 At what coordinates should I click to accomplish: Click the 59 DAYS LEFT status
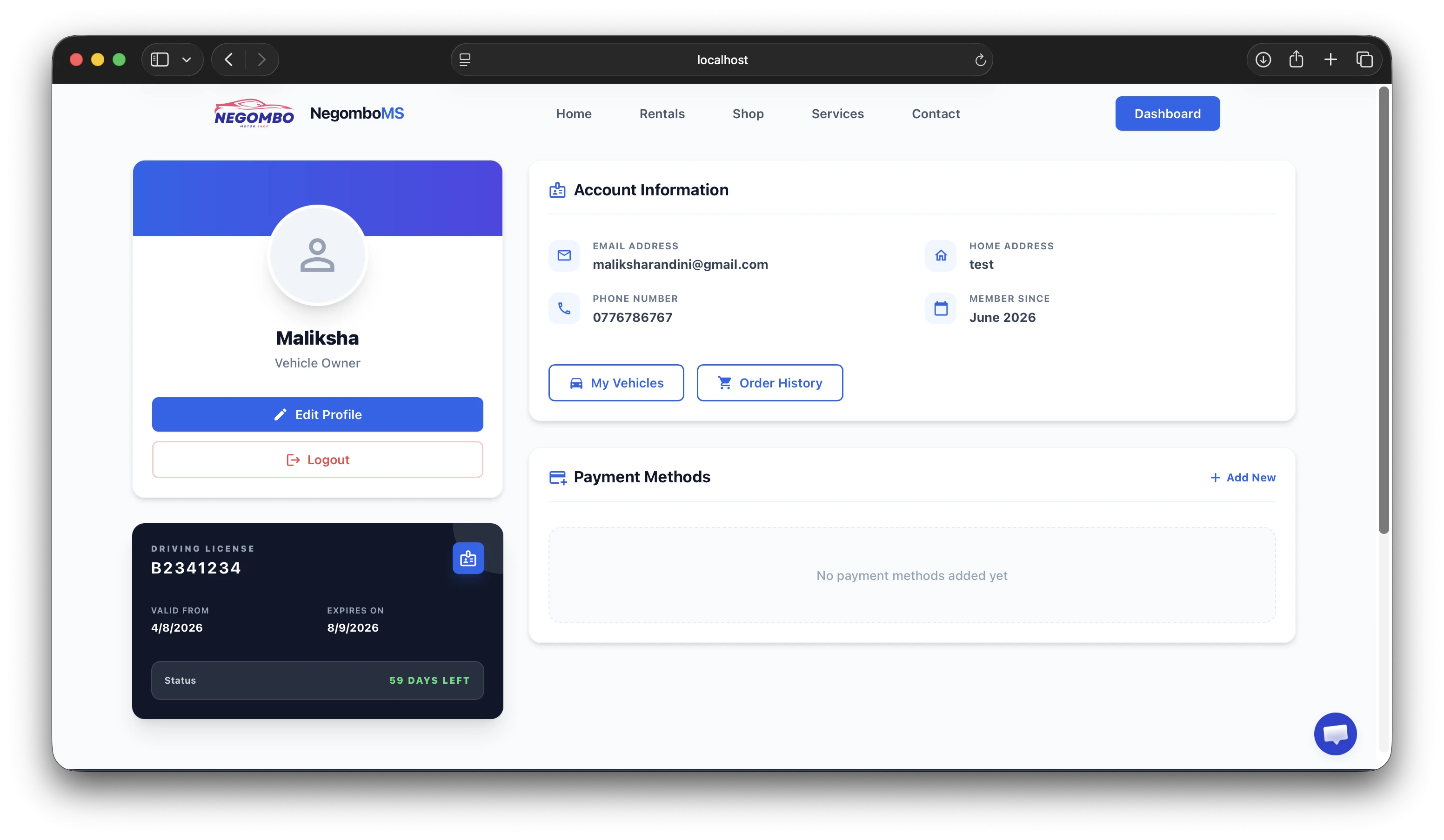click(x=429, y=680)
